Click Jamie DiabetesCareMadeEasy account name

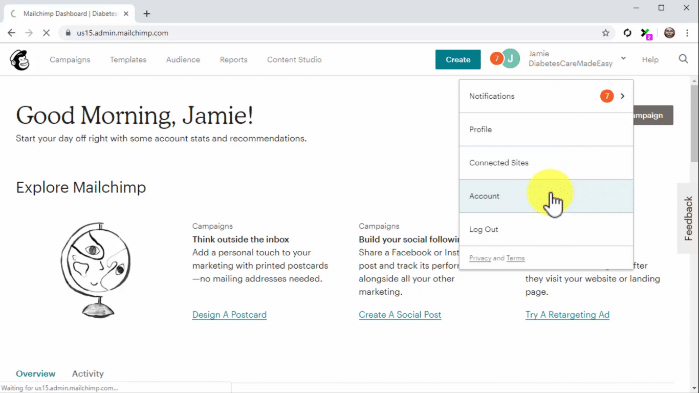pyautogui.click(x=570, y=58)
